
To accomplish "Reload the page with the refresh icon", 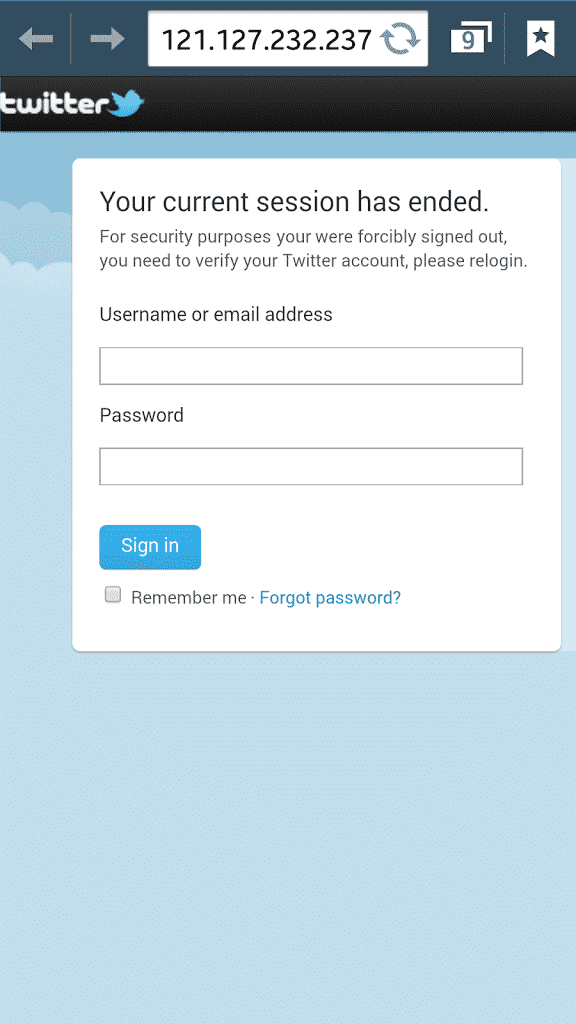I will [x=401, y=40].
